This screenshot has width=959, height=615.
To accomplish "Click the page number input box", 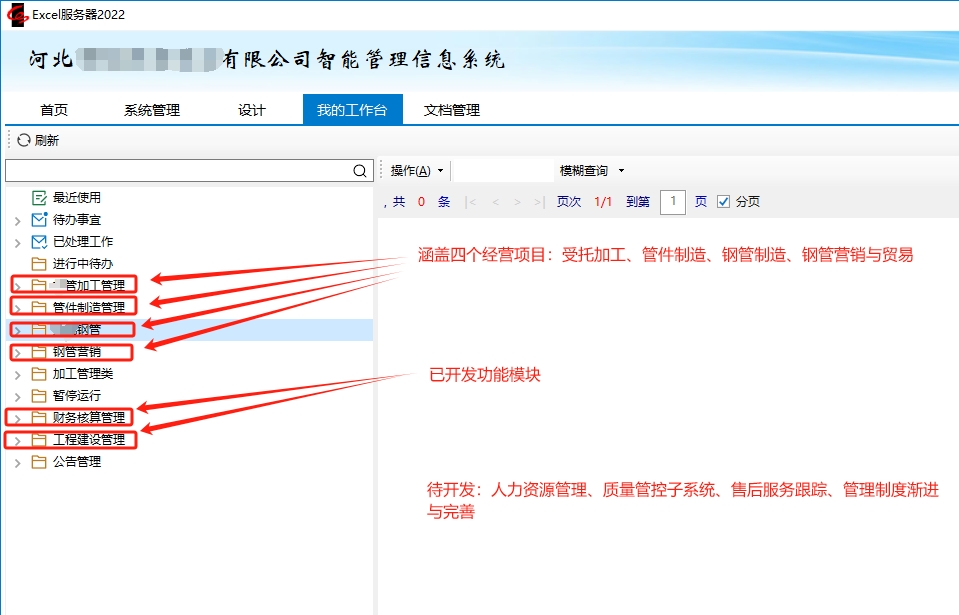I will click(x=673, y=202).
